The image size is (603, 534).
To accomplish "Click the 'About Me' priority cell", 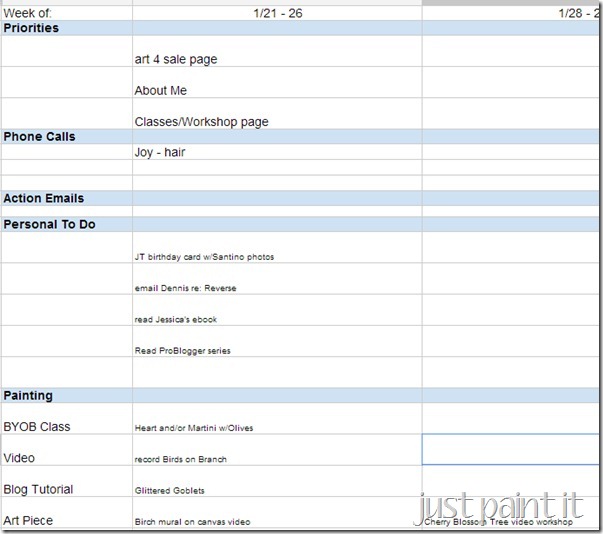I will tap(277, 83).
